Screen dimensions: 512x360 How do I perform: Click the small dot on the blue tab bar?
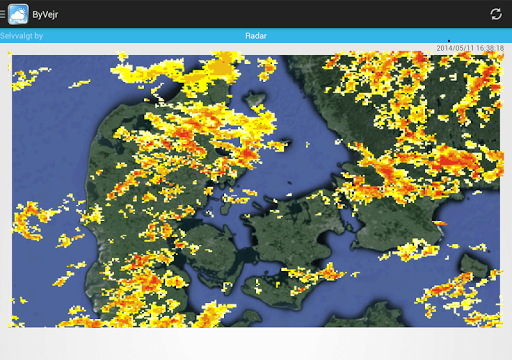(x=449, y=41)
